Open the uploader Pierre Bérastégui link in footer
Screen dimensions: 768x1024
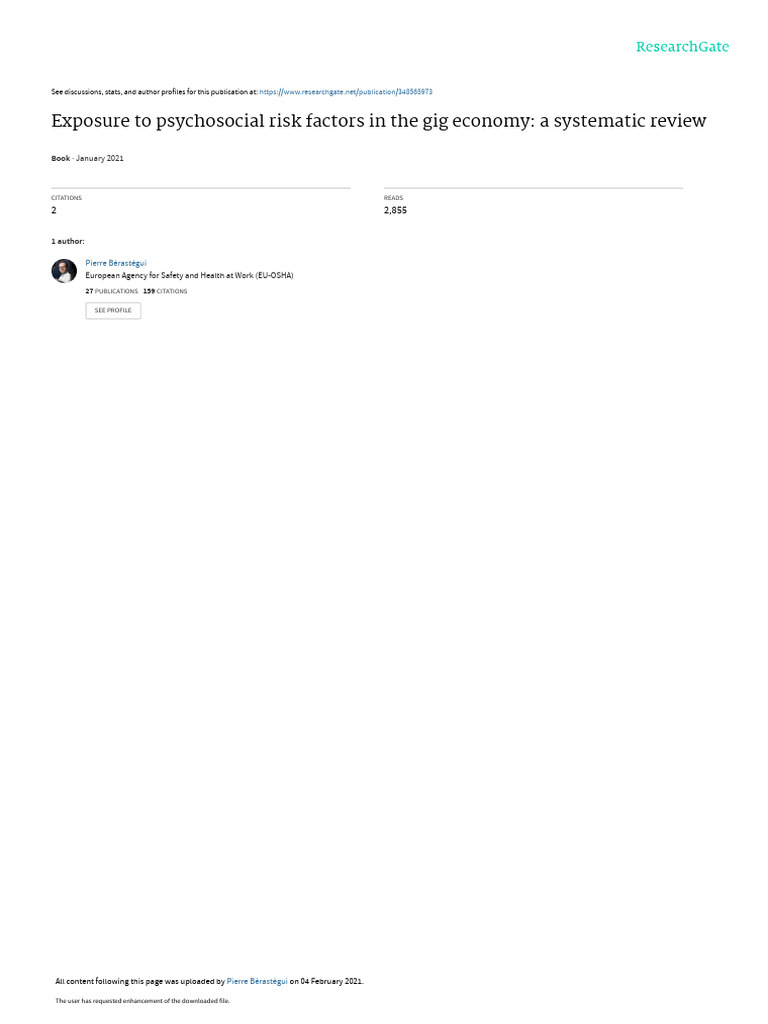tap(257, 981)
